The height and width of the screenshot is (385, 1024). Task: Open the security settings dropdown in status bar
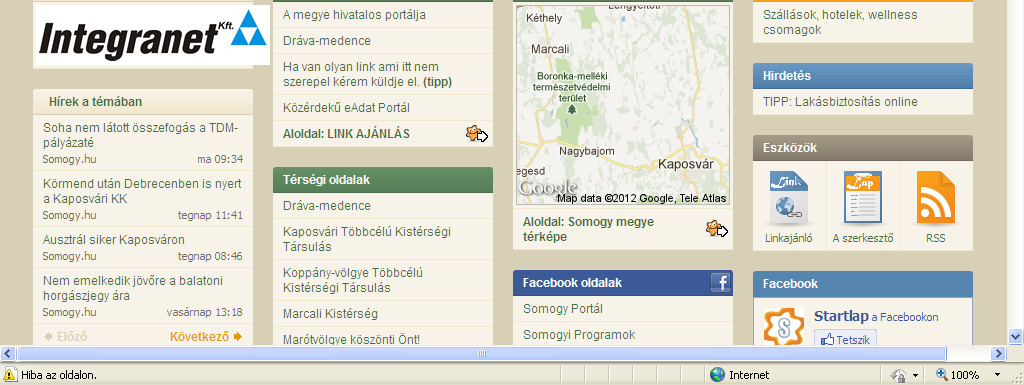coord(916,375)
